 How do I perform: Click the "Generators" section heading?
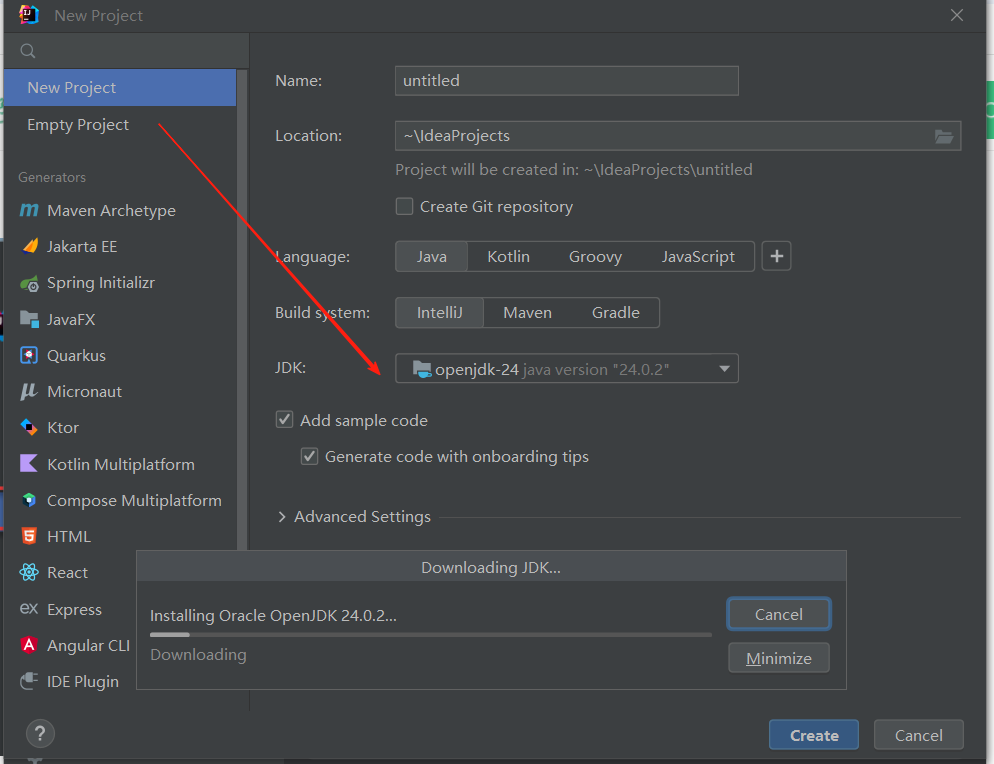(x=52, y=178)
